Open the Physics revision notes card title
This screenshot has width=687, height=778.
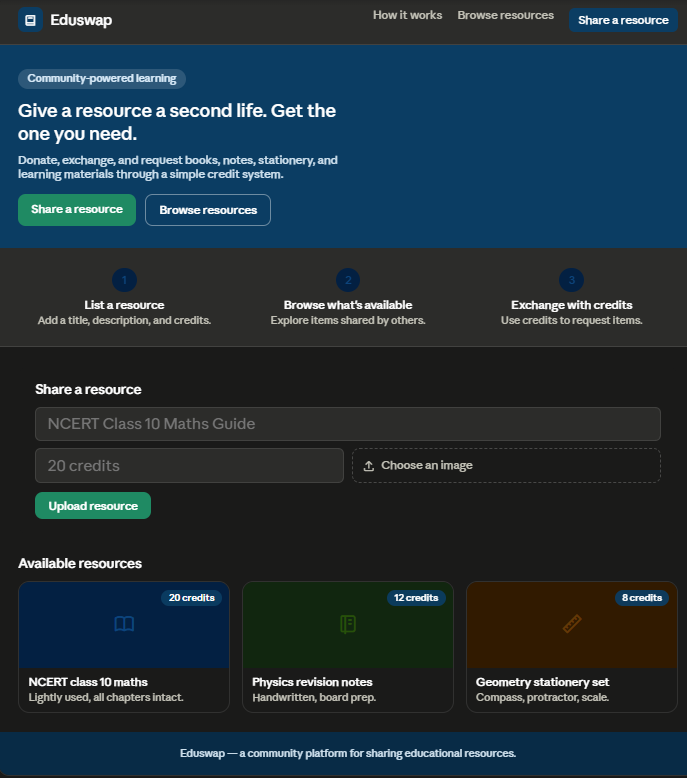[312, 682]
